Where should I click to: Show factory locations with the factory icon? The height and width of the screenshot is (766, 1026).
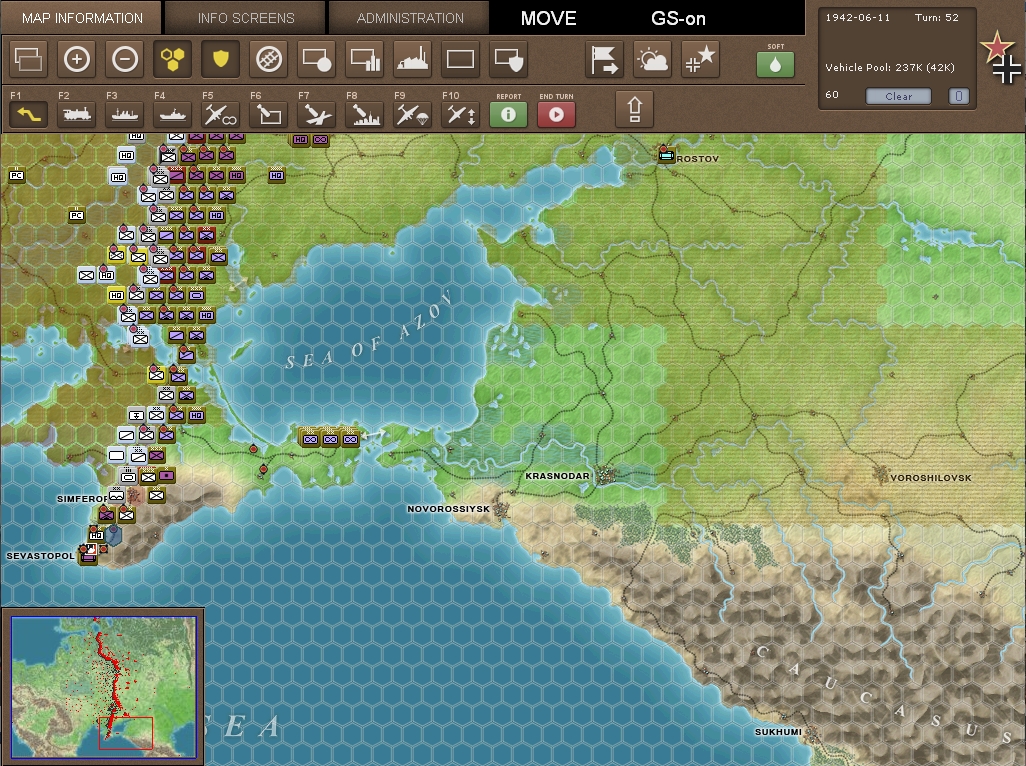412,60
